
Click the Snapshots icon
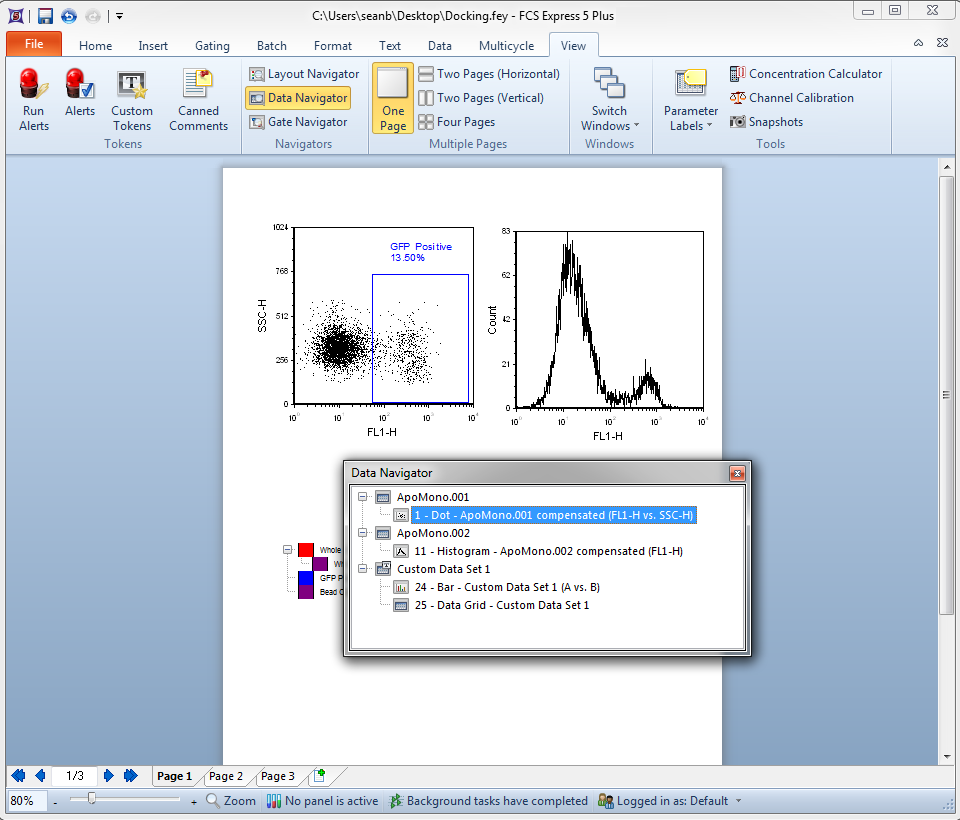click(x=738, y=122)
